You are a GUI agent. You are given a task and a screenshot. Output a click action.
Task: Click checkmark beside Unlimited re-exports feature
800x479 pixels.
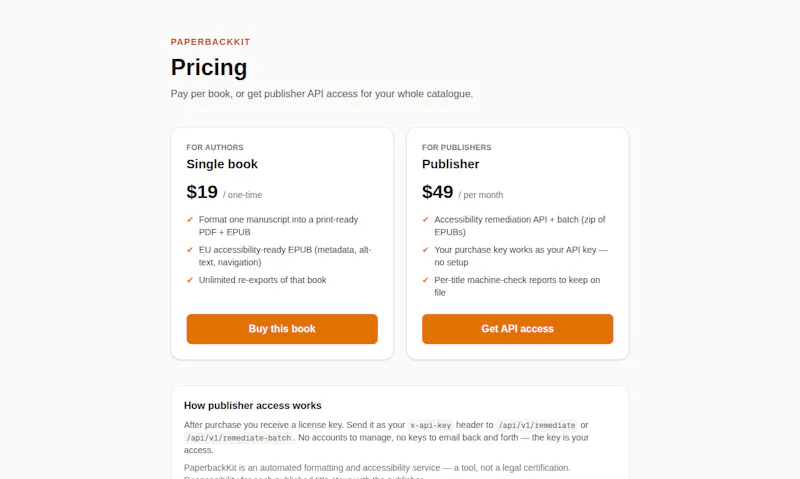pos(190,280)
